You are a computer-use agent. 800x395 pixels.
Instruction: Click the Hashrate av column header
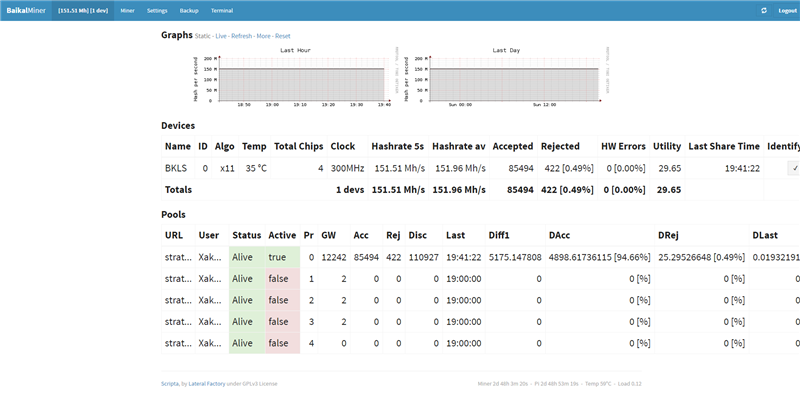pyautogui.click(x=459, y=146)
